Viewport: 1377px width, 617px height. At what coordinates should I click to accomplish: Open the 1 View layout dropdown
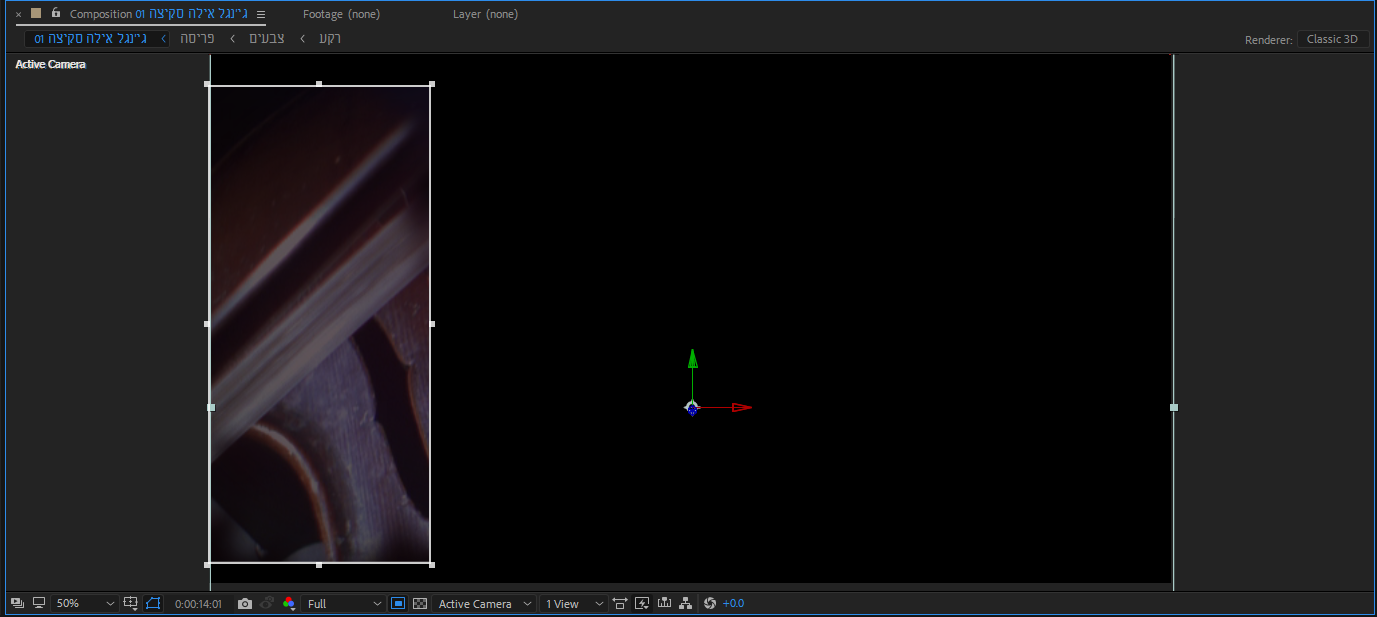point(573,604)
